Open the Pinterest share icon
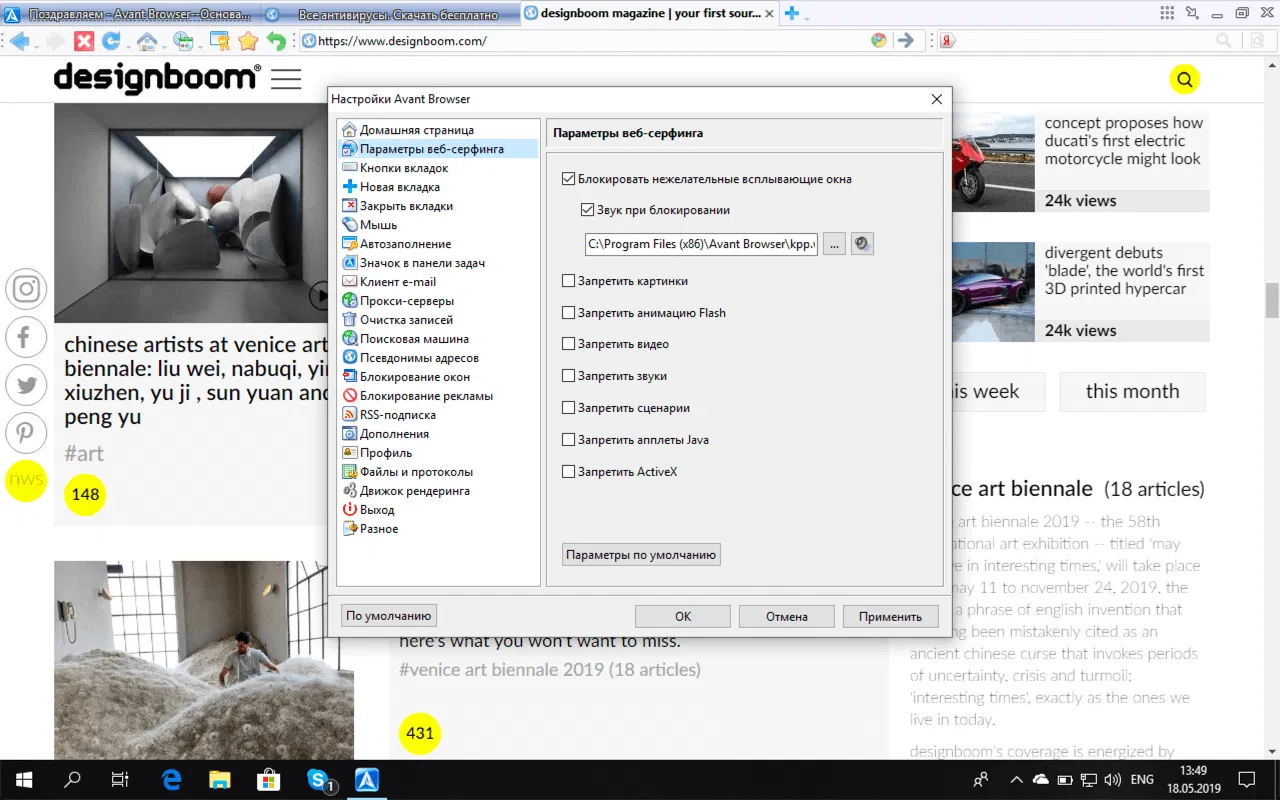 click(26, 433)
